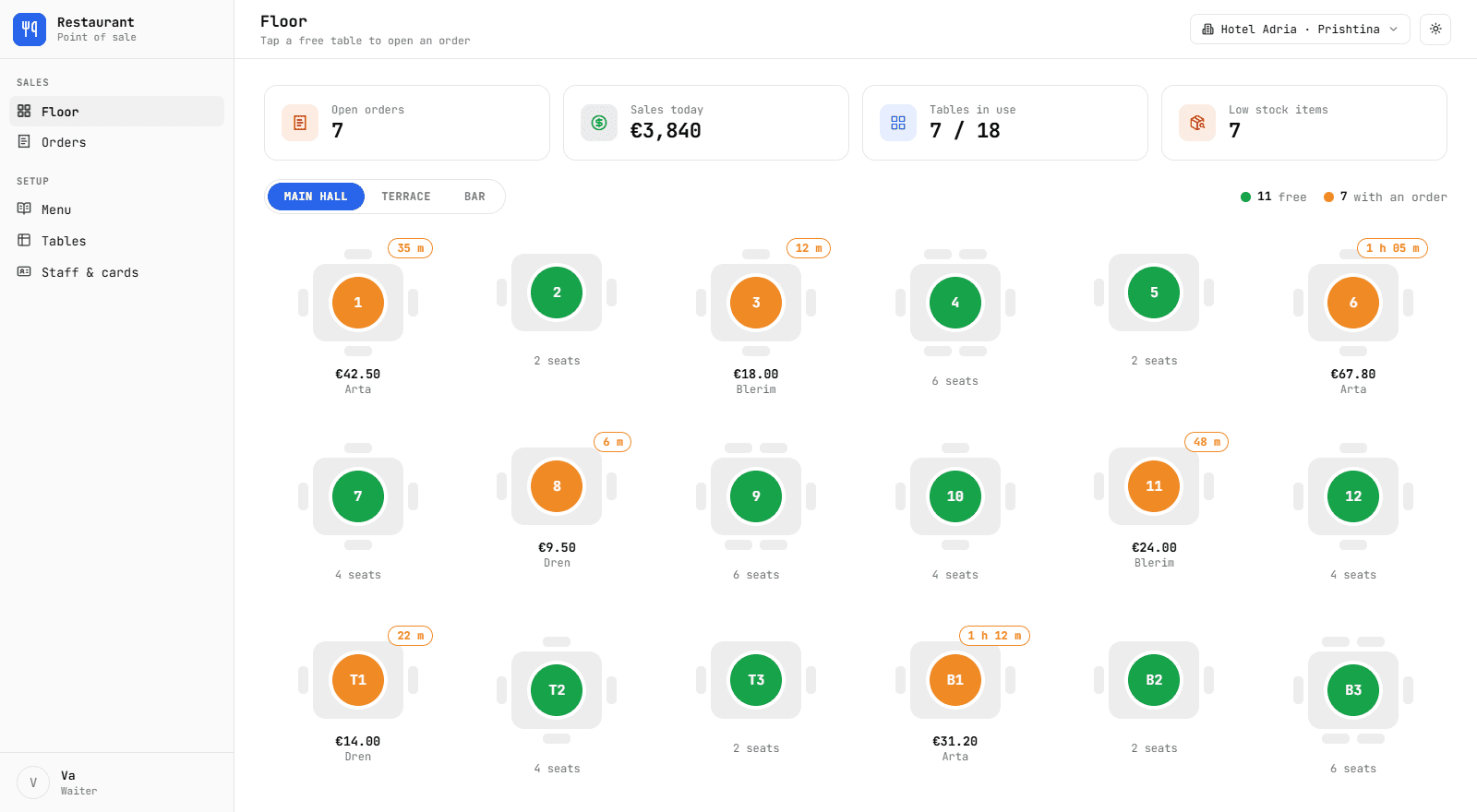Tap free table T2
The image size is (1477, 812).
[x=557, y=690]
